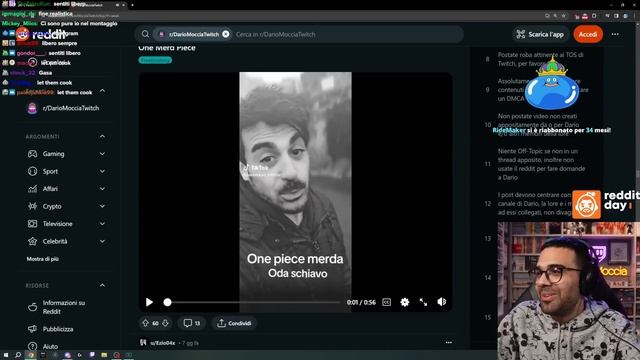Downvote the post
This screenshot has width=640, height=360.
click(165, 323)
